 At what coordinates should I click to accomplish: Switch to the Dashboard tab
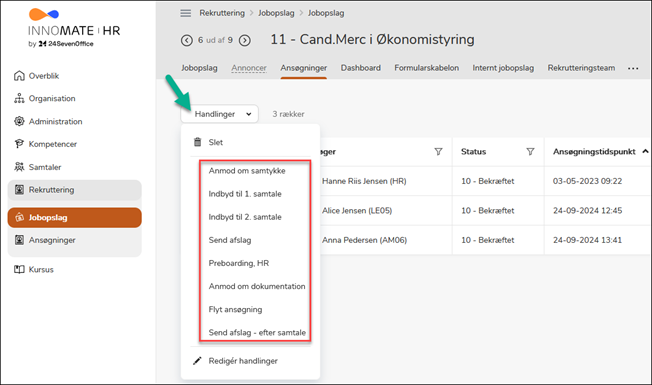[x=361, y=68]
